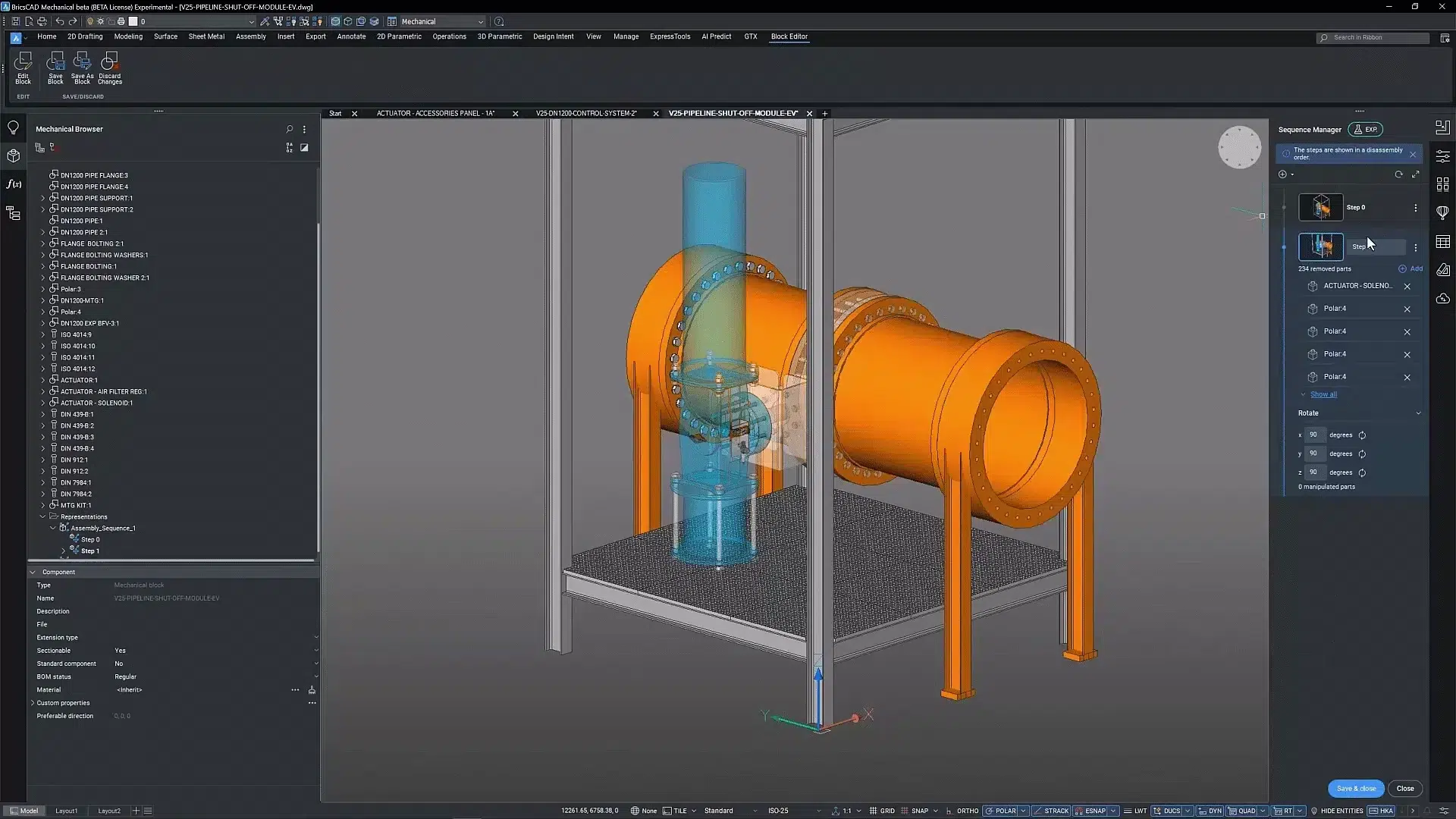Screen dimensions: 1456x819
Task: Collapse the Rotate section chevron
Action: tap(1418, 413)
